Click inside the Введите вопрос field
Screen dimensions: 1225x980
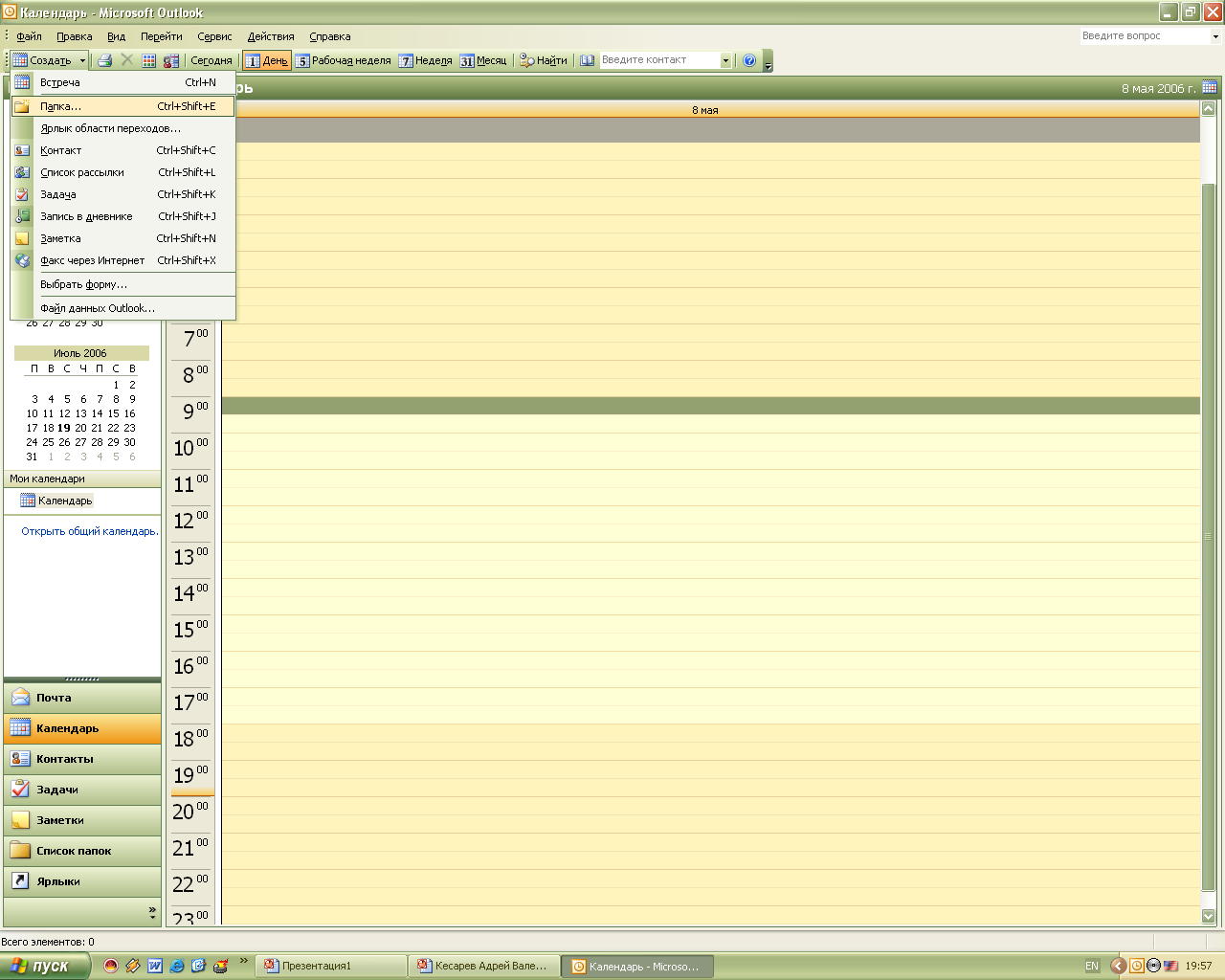pos(1144,36)
